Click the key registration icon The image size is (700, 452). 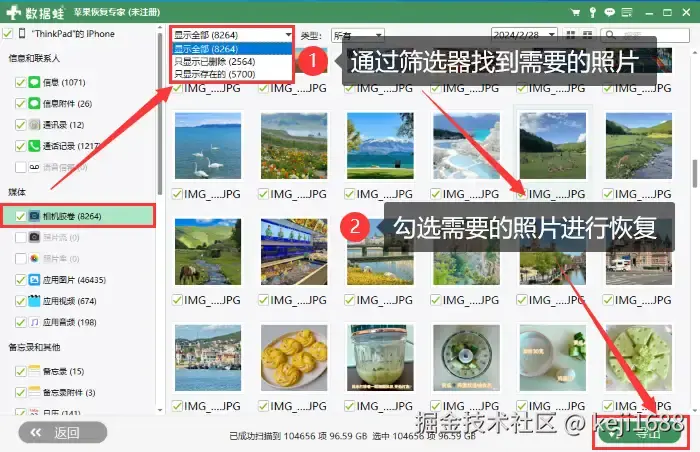pyautogui.click(x=592, y=13)
